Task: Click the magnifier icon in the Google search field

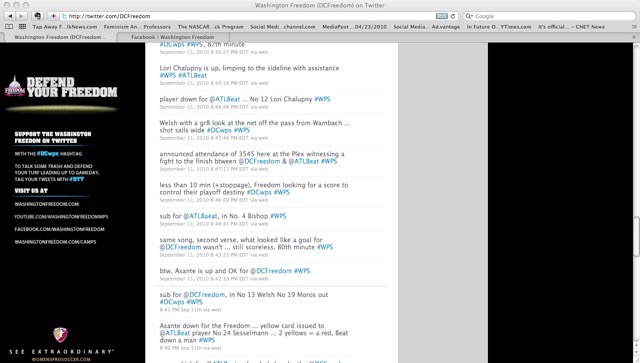Action: [x=469, y=16]
